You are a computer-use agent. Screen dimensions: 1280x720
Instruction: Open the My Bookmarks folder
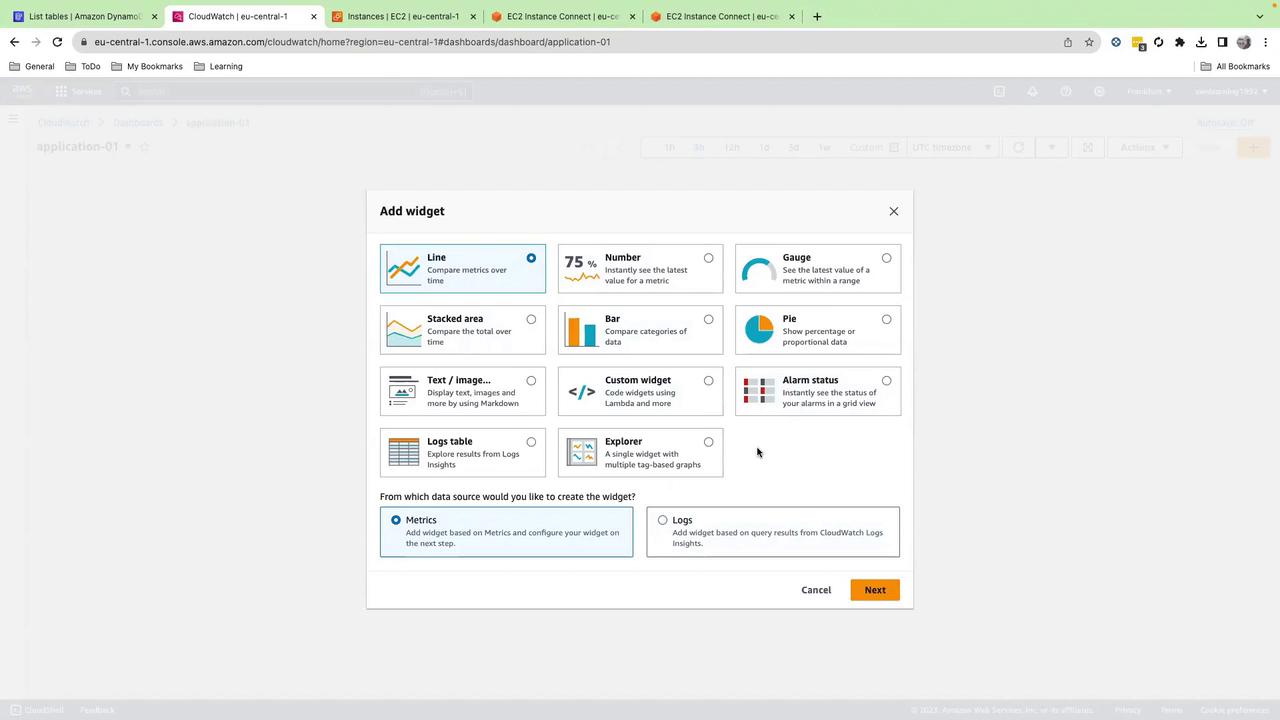(x=147, y=66)
